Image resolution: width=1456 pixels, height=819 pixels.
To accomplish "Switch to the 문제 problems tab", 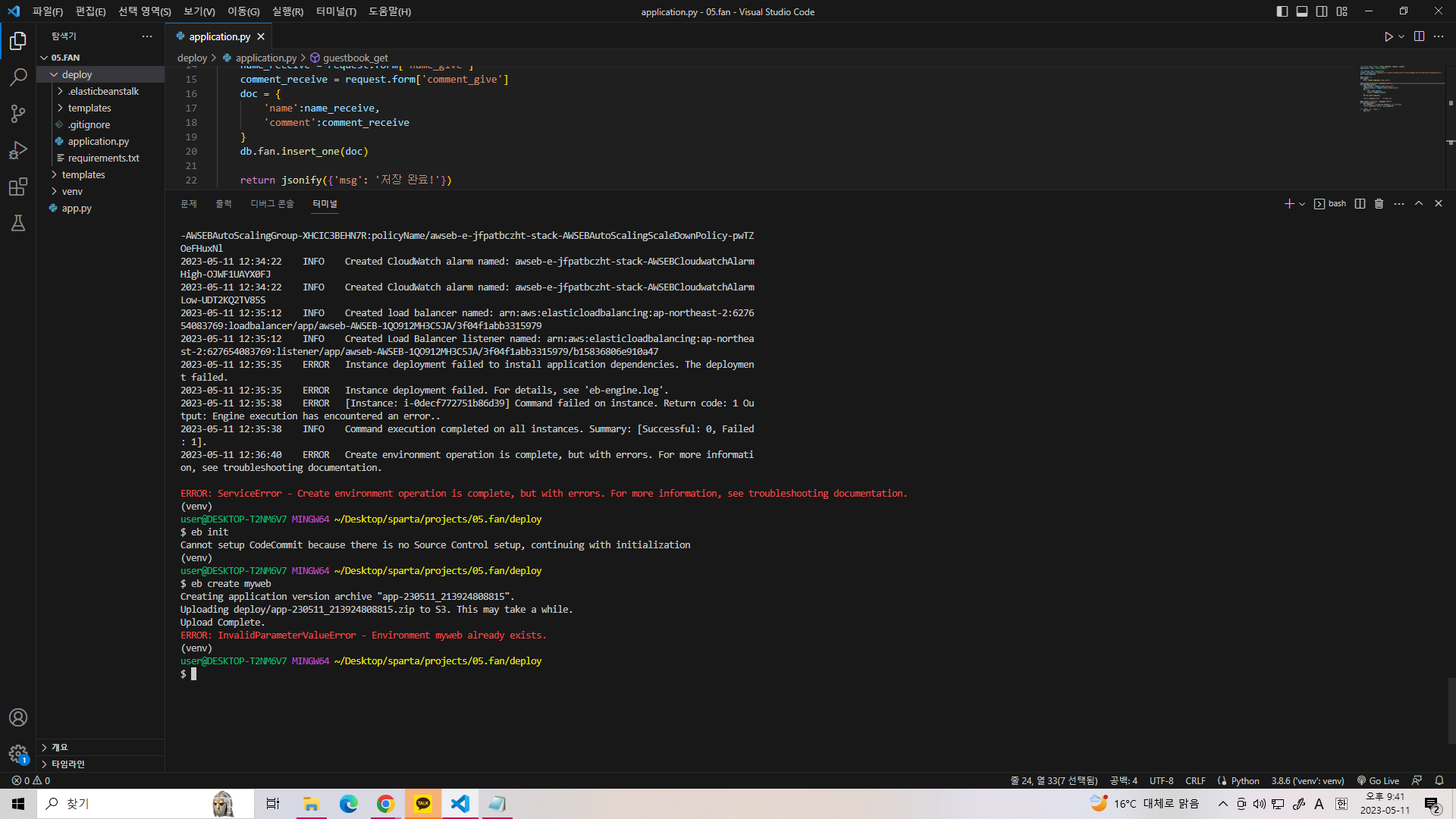I will click(189, 204).
